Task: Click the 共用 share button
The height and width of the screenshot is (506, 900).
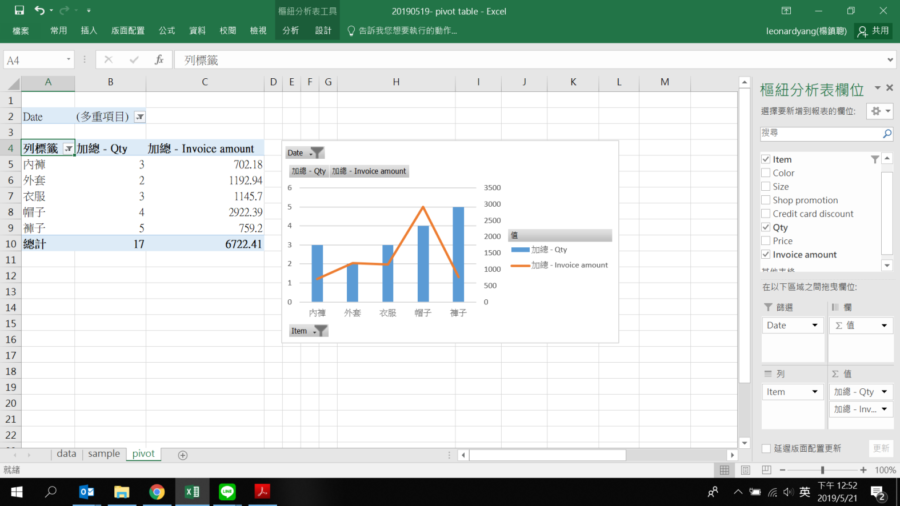Action: pos(873,31)
